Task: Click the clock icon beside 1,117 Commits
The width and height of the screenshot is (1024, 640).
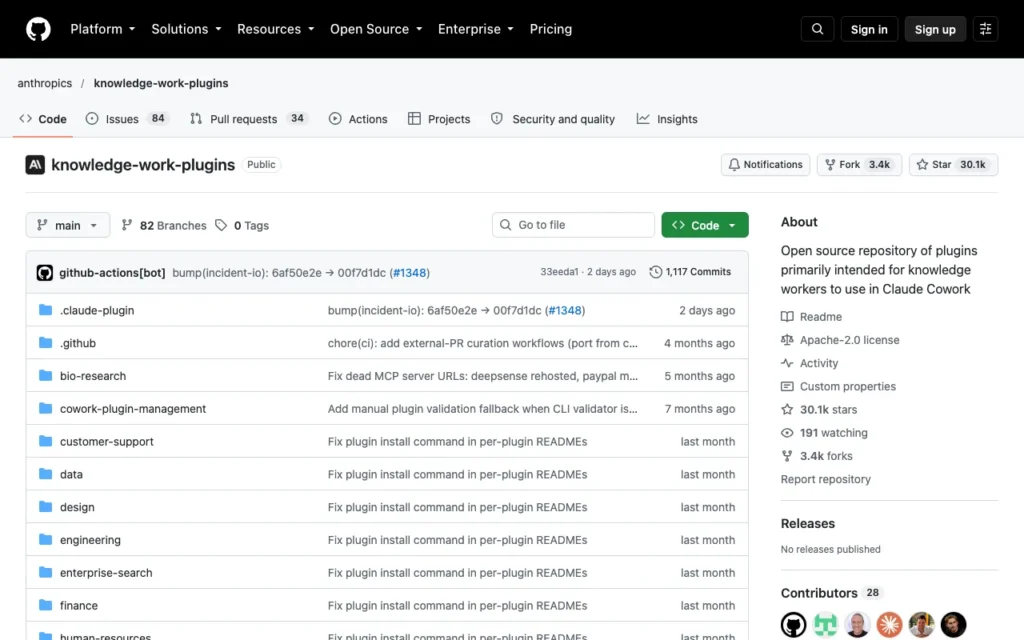Action: 656,272
